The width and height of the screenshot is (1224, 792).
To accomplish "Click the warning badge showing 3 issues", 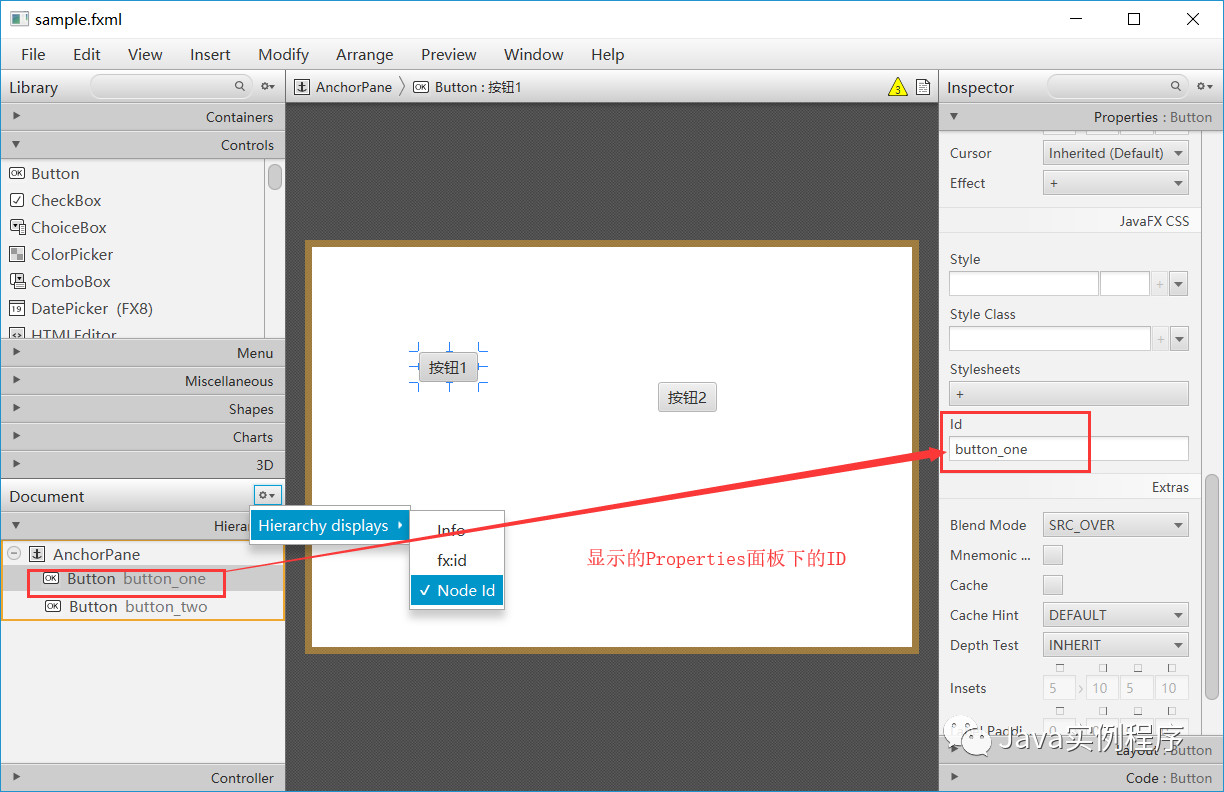I will pos(897,87).
